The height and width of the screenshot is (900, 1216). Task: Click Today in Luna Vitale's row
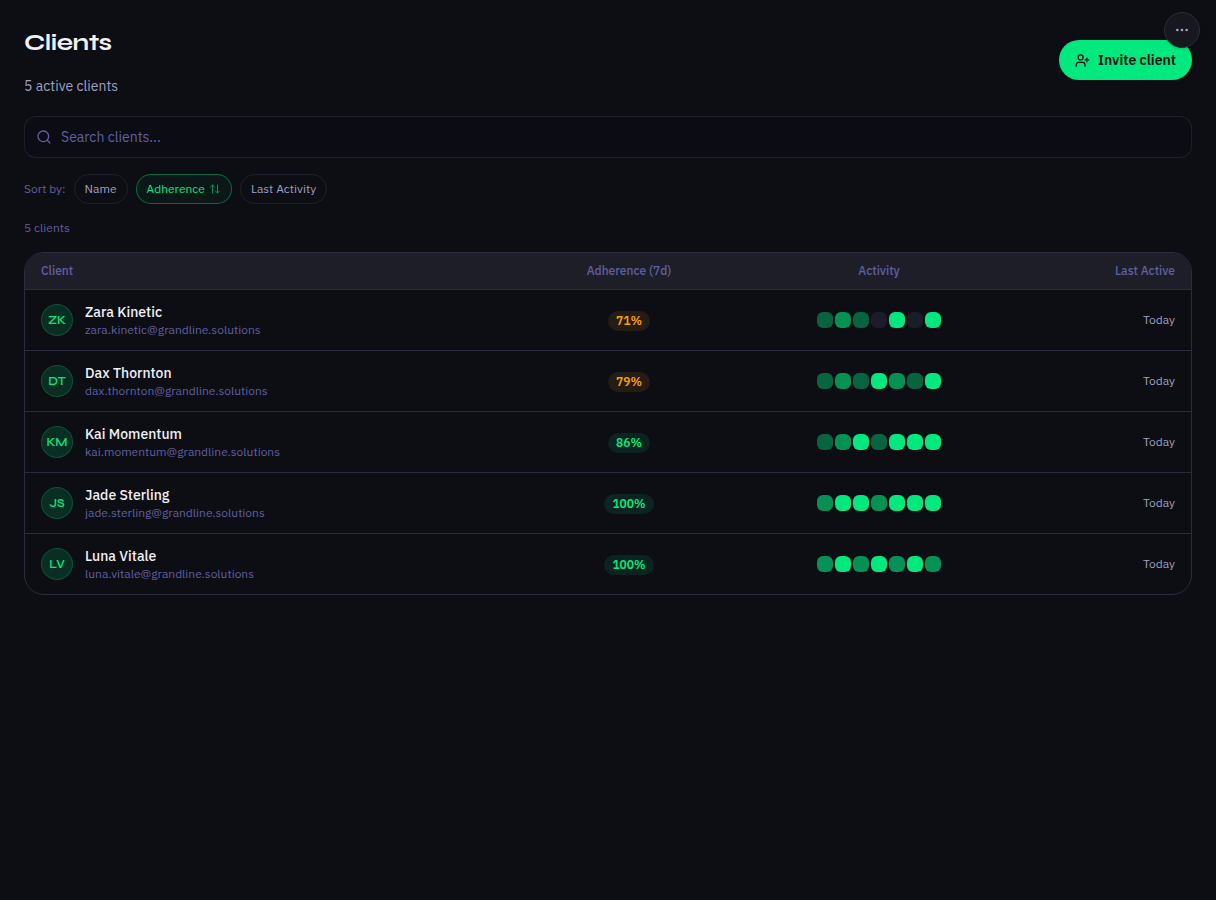(1159, 564)
